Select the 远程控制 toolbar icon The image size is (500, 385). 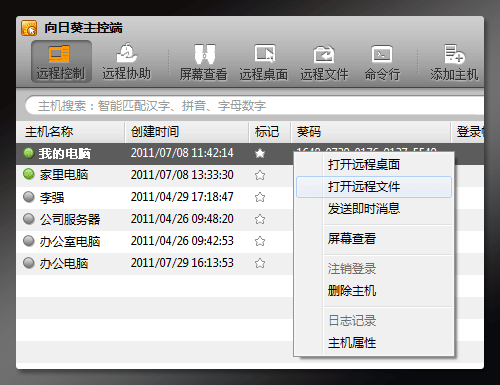pos(61,61)
